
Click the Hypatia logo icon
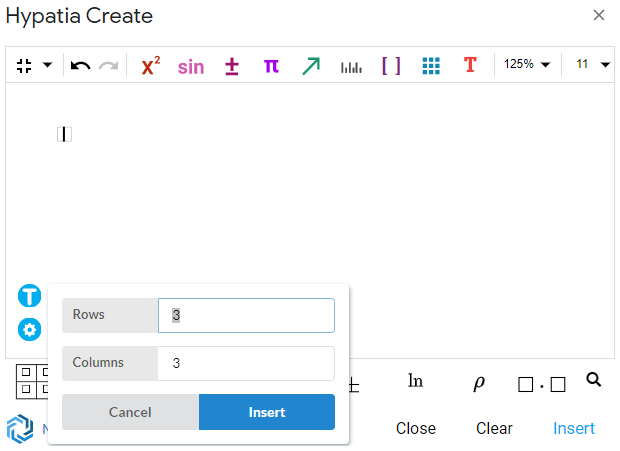(20, 428)
